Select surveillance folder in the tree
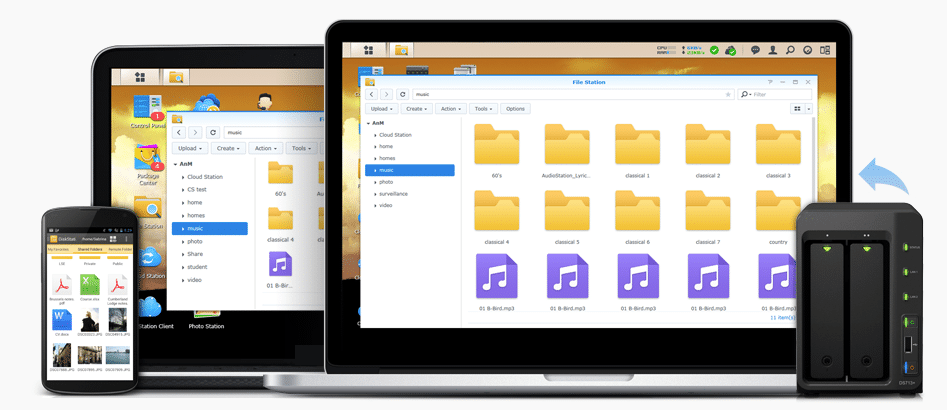947x410 pixels. 393,194
